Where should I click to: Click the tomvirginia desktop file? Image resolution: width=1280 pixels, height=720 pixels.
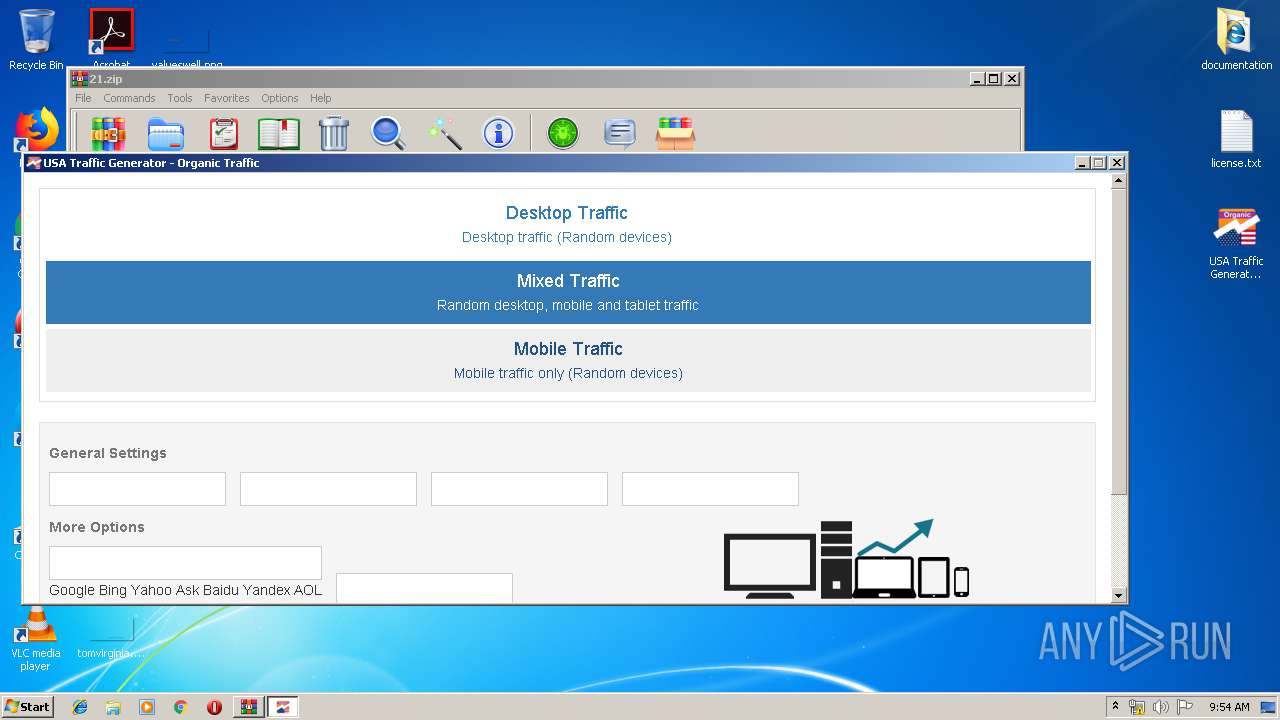[111, 640]
